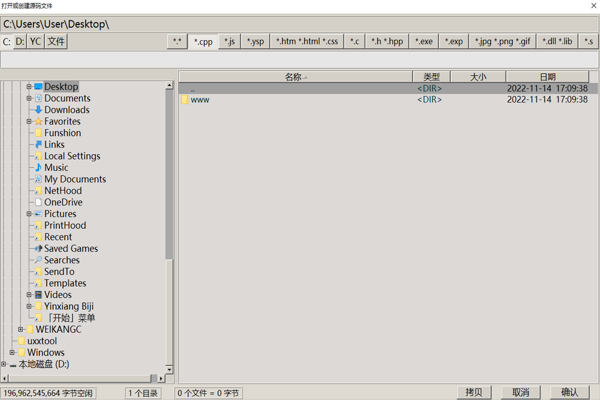The width and height of the screenshot is (600, 400).
Task: Click the Saved Games icon
Action: click(38, 249)
